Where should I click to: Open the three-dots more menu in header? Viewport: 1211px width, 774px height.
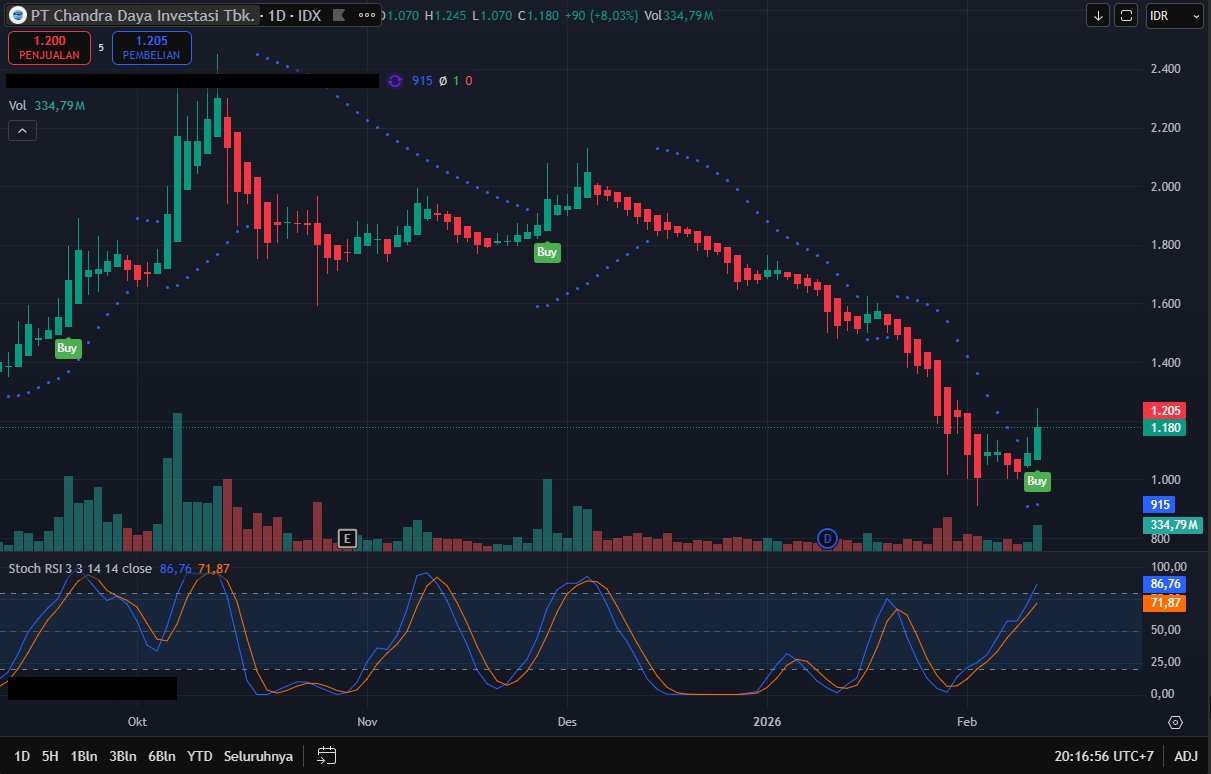(367, 16)
